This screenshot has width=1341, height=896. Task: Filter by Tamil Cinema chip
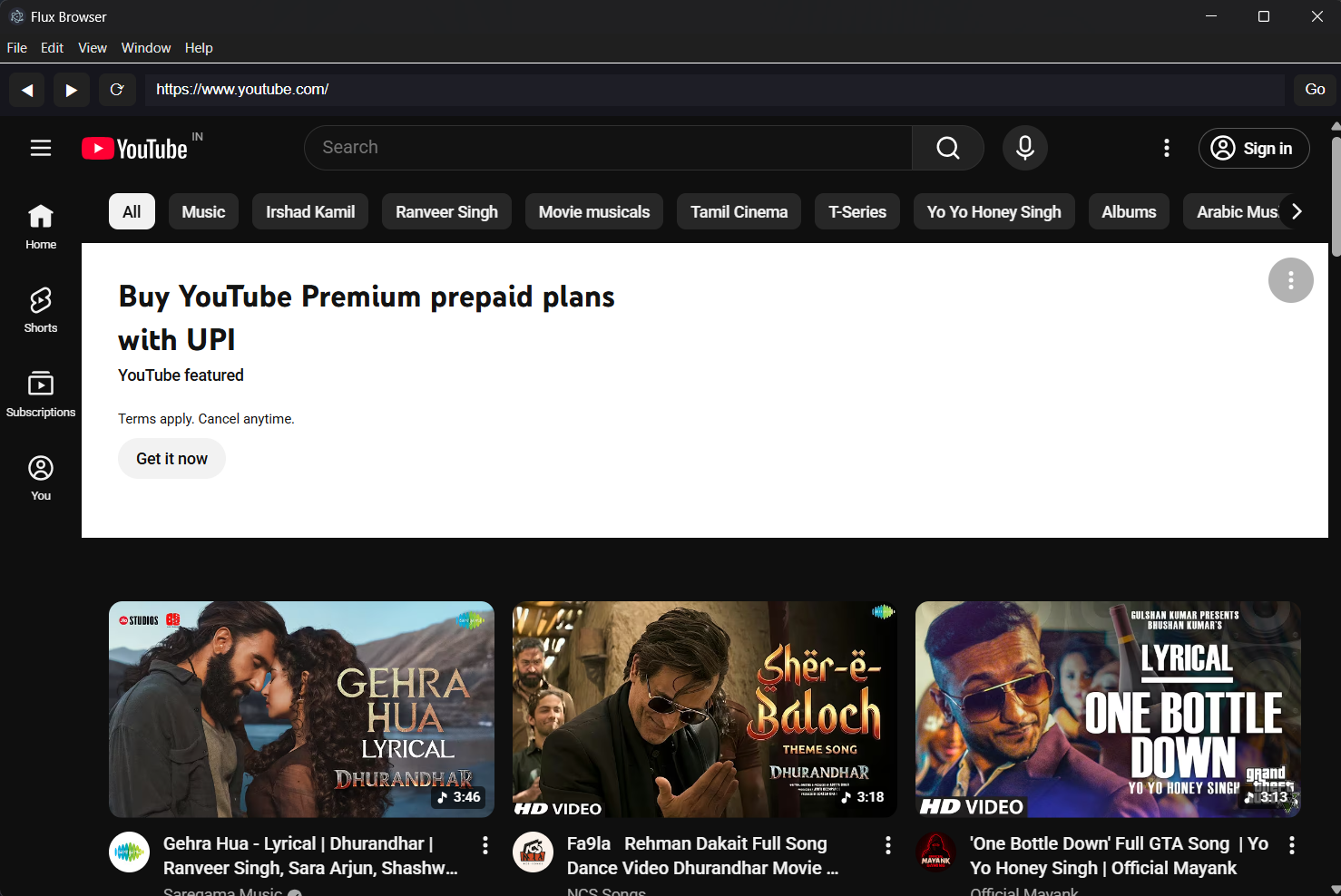tap(739, 211)
